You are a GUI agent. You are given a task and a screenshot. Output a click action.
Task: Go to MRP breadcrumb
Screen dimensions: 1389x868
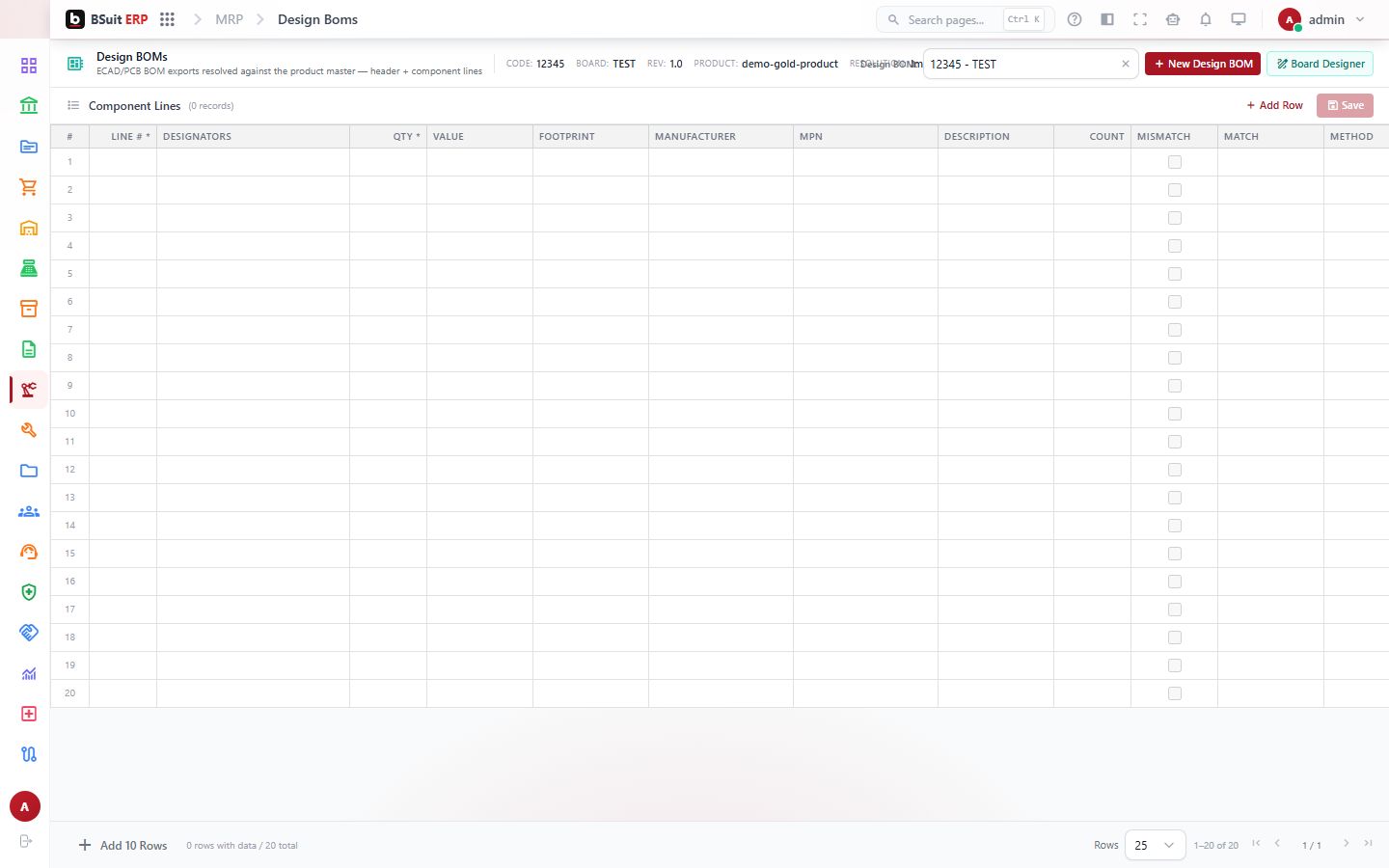pyautogui.click(x=229, y=19)
